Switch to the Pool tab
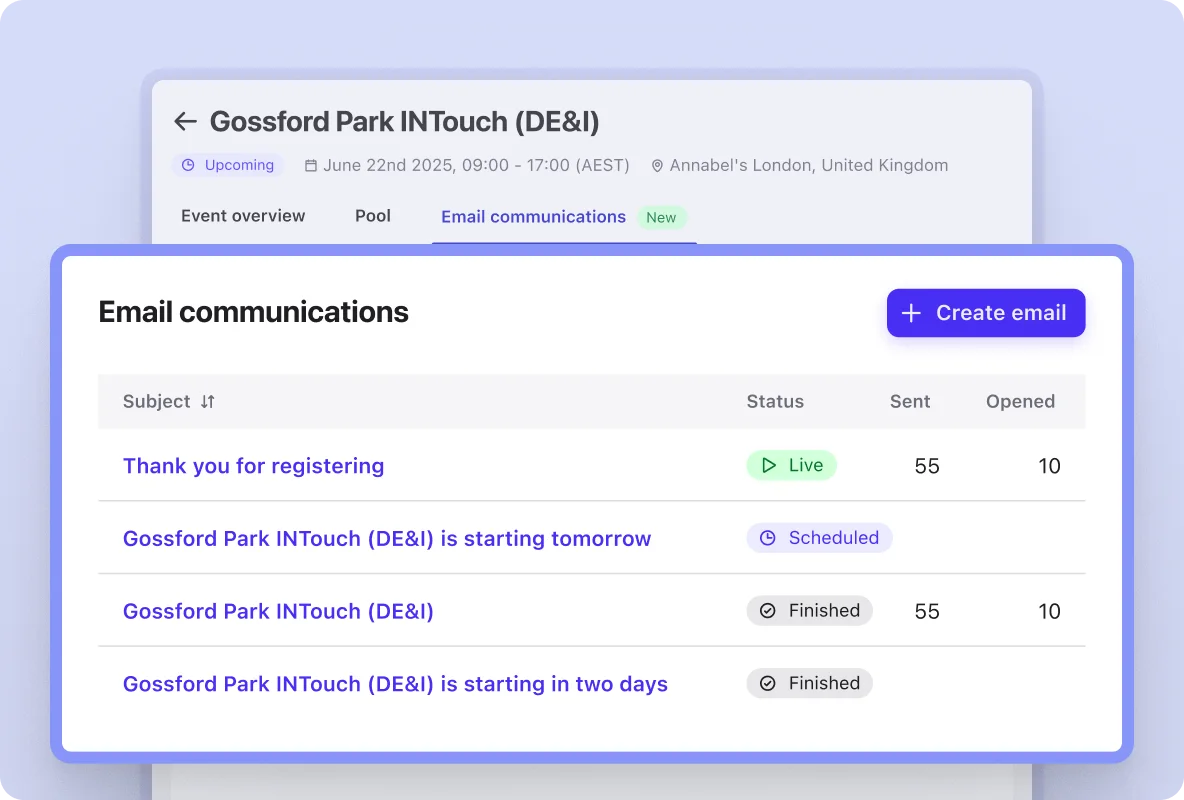This screenshot has height=800, width=1184. pos(373,216)
